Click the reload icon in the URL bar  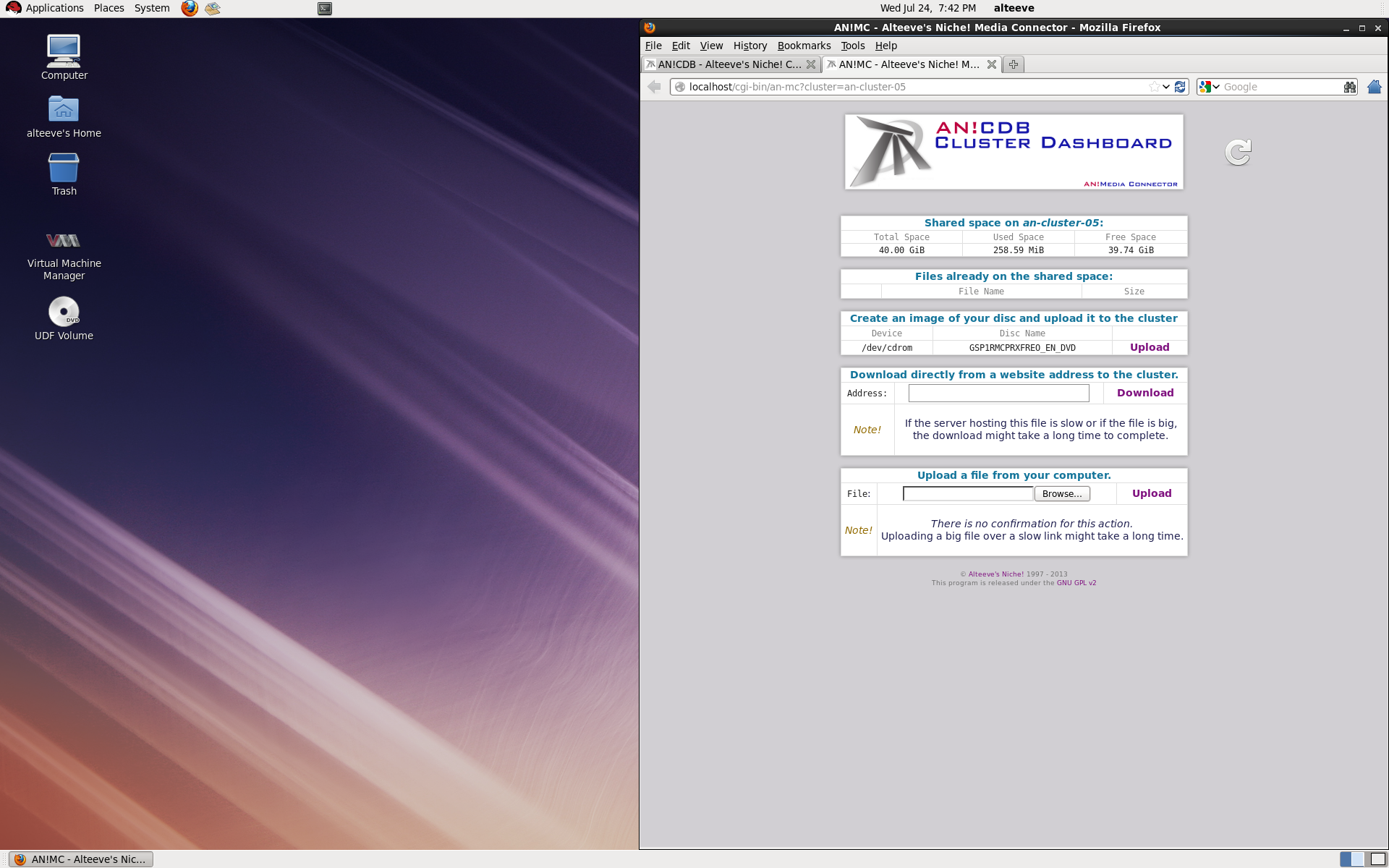pyautogui.click(x=1180, y=87)
